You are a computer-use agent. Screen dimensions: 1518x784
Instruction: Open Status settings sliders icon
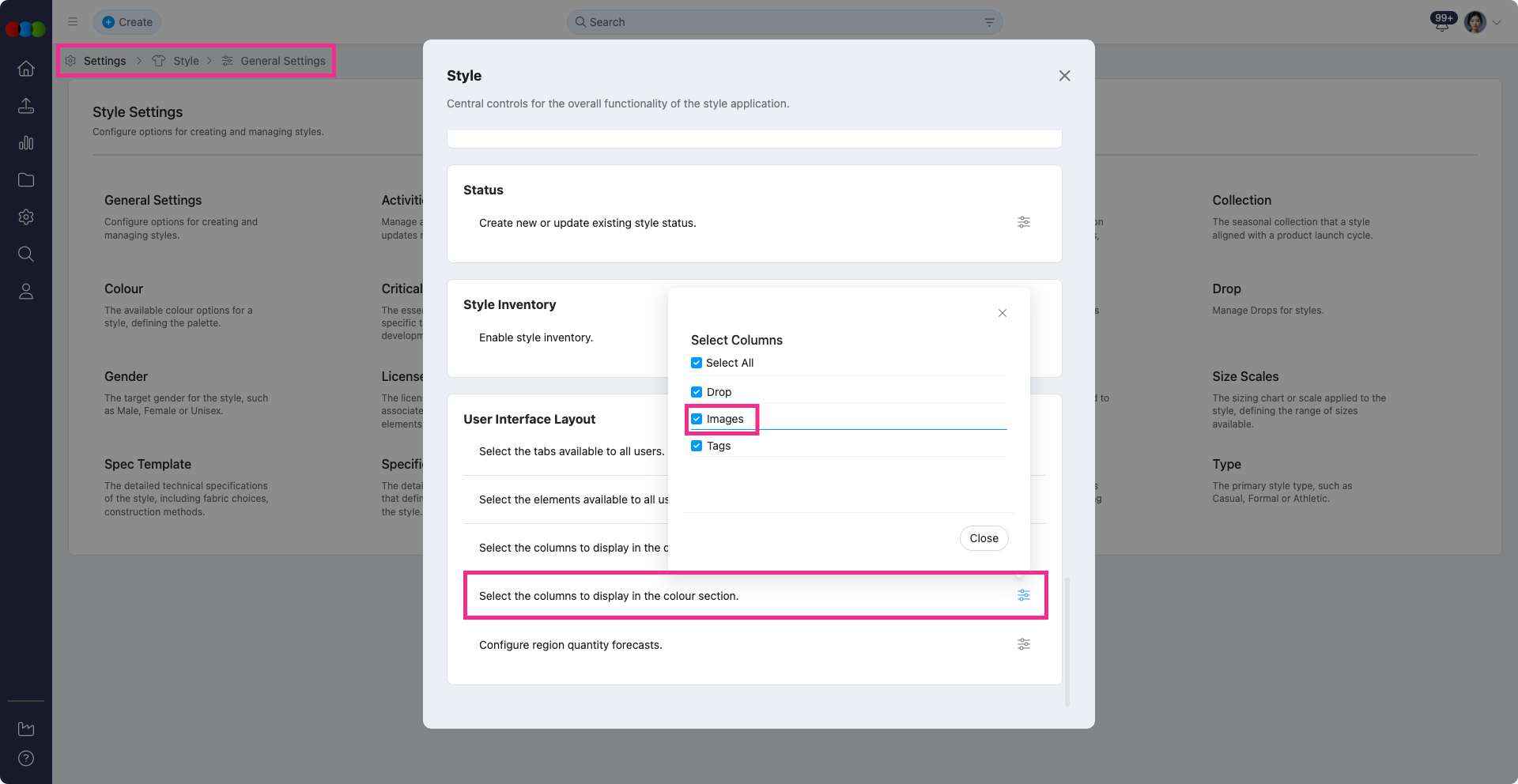click(1023, 222)
